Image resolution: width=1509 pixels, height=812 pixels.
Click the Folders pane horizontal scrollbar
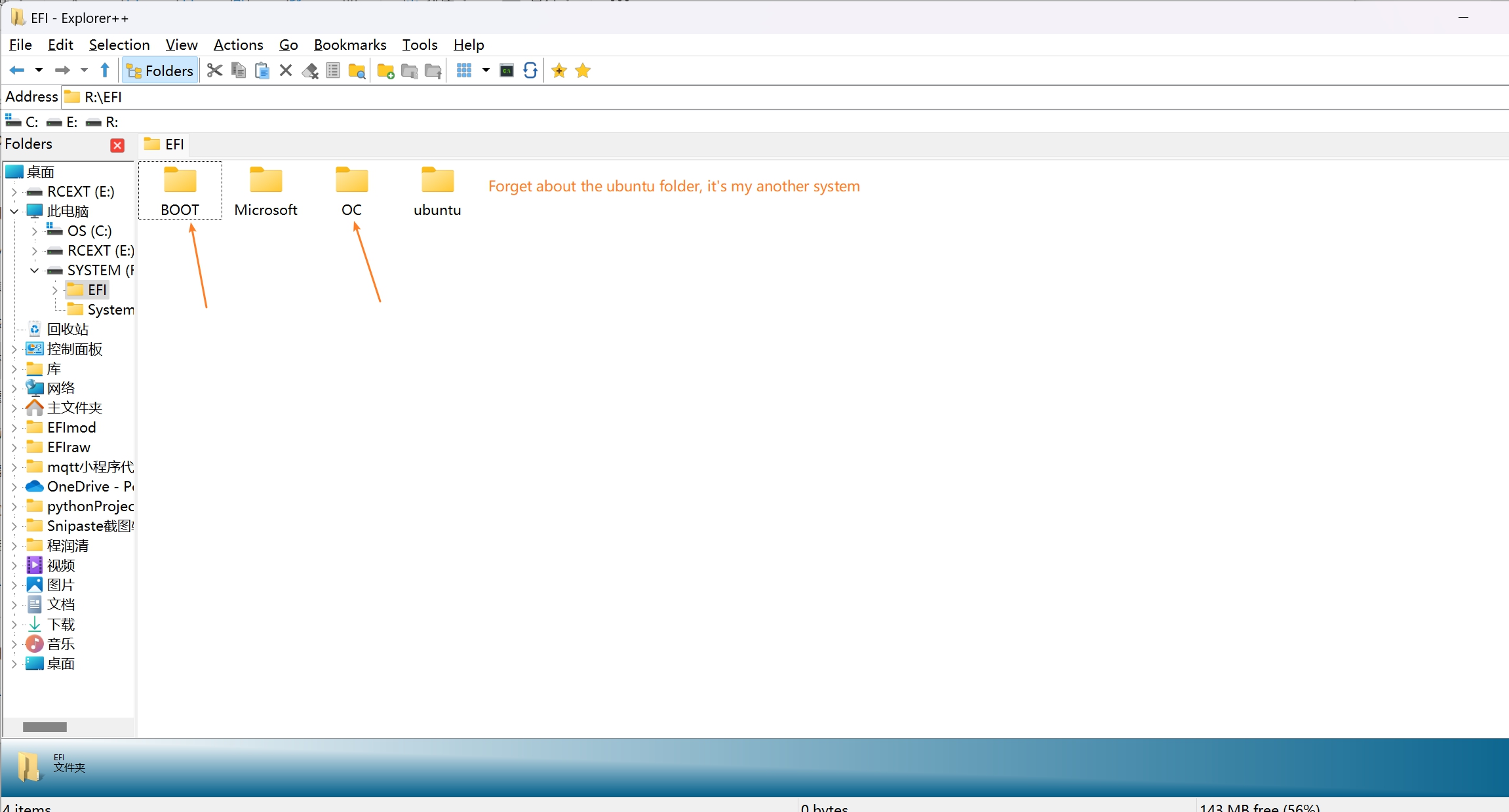tap(45, 727)
